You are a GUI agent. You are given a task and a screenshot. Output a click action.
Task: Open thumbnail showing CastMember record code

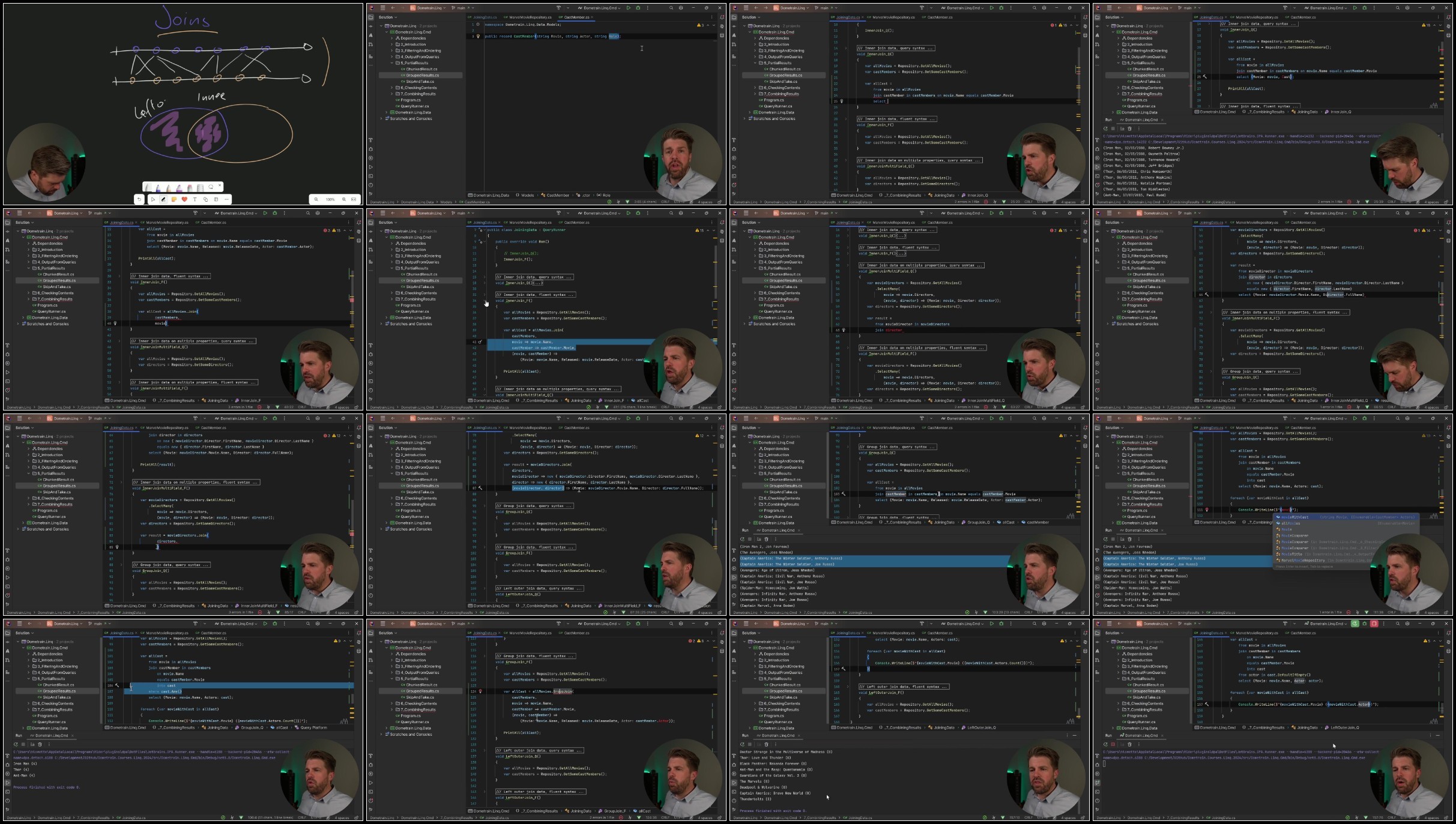546,104
